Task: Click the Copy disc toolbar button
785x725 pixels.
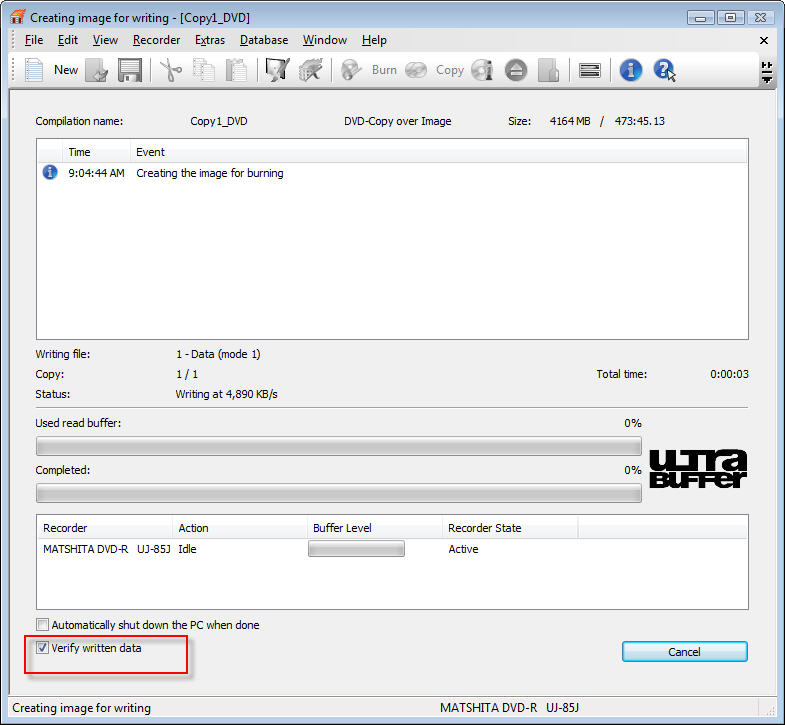Action: point(435,70)
